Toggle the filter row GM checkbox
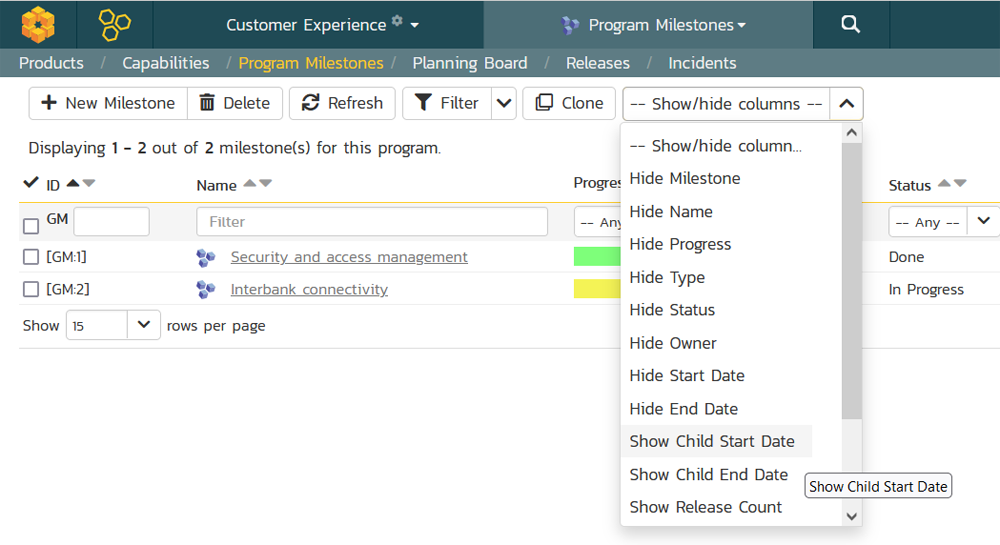 click(x=31, y=226)
